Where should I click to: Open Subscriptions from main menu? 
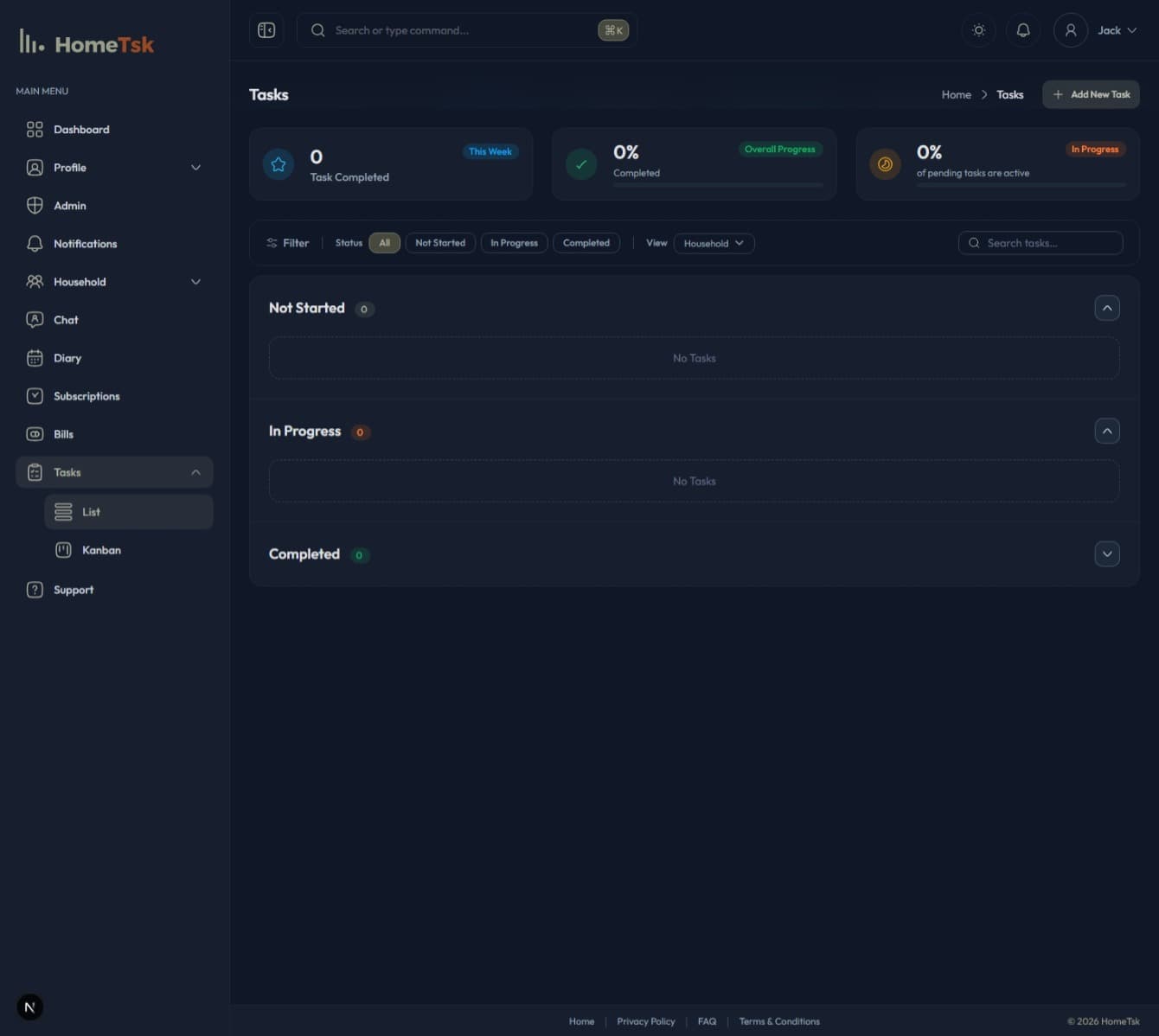[x=86, y=396]
